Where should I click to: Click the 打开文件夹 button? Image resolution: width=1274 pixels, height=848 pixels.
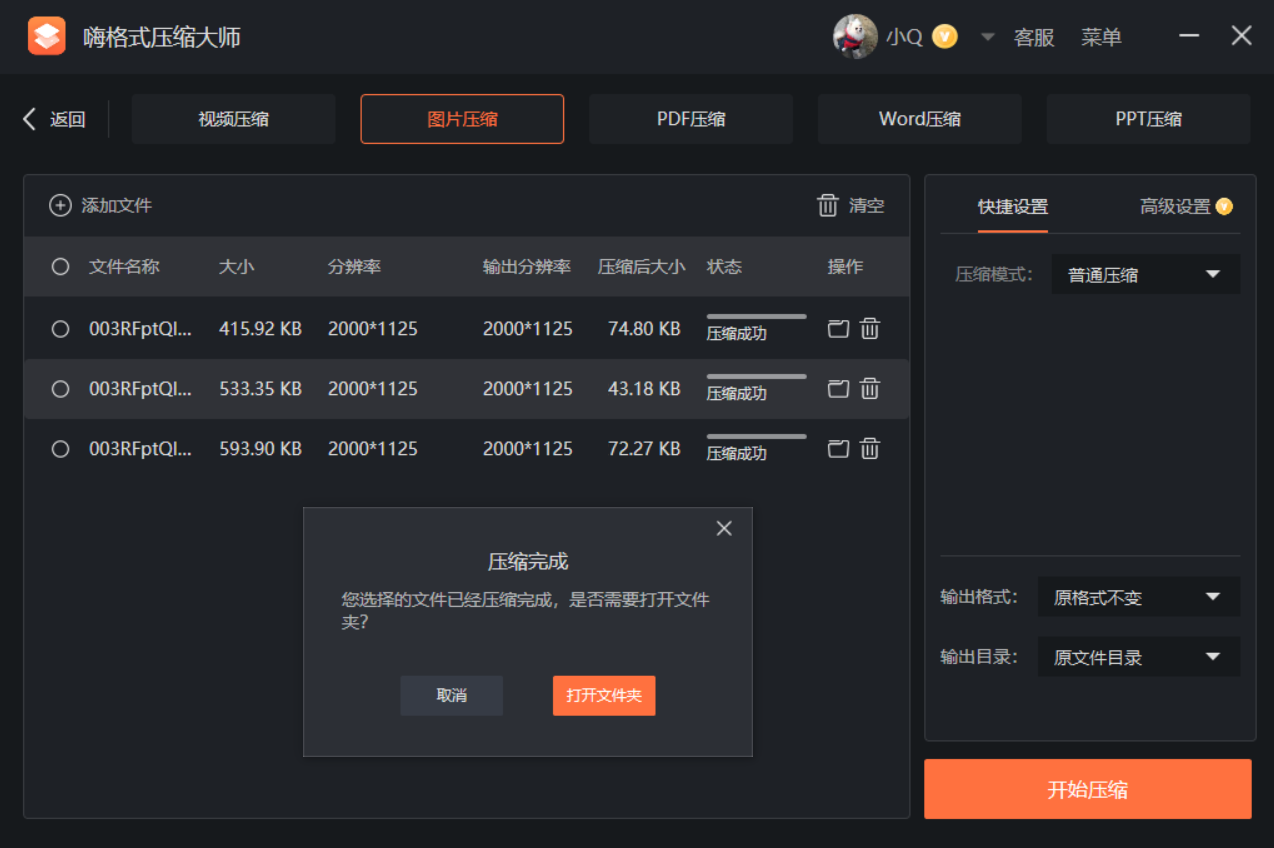pyautogui.click(x=604, y=695)
